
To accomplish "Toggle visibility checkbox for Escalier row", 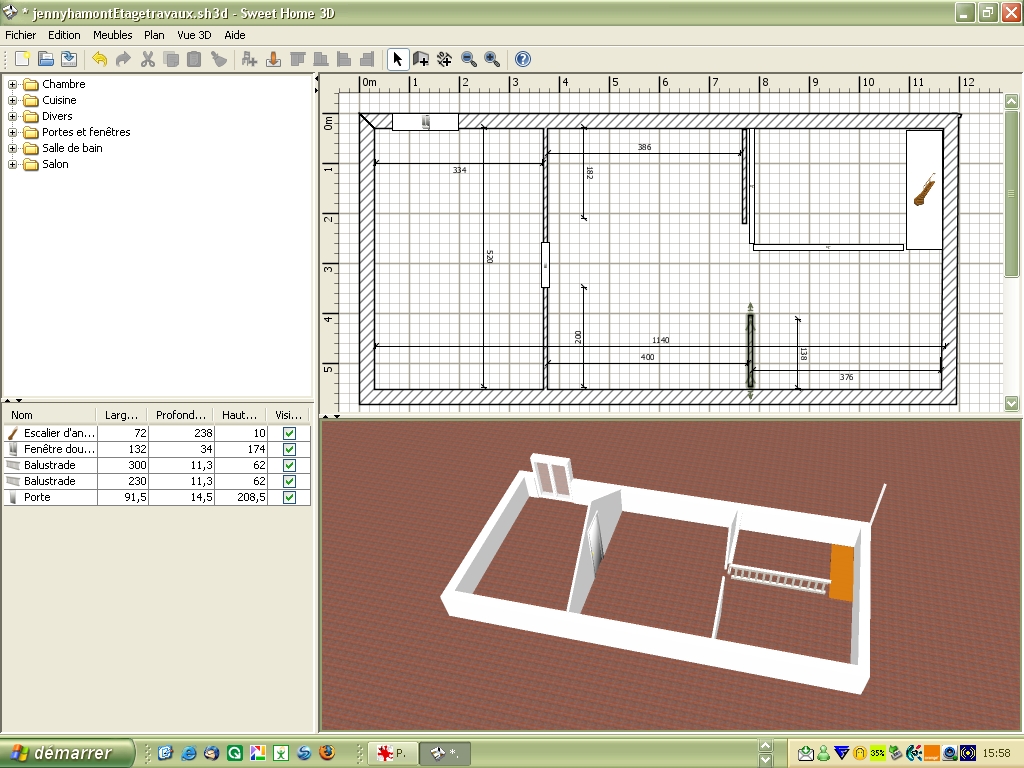I will tap(289, 433).
